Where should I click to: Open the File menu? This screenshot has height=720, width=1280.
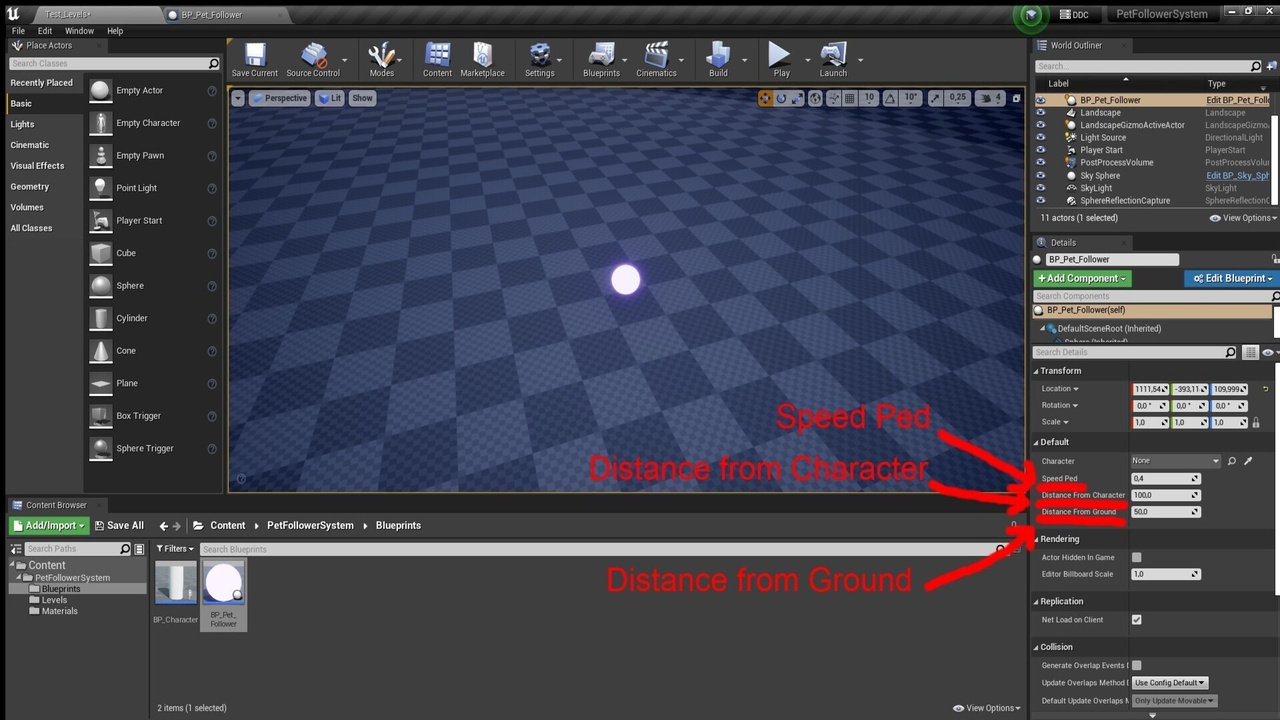[x=18, y=31]
